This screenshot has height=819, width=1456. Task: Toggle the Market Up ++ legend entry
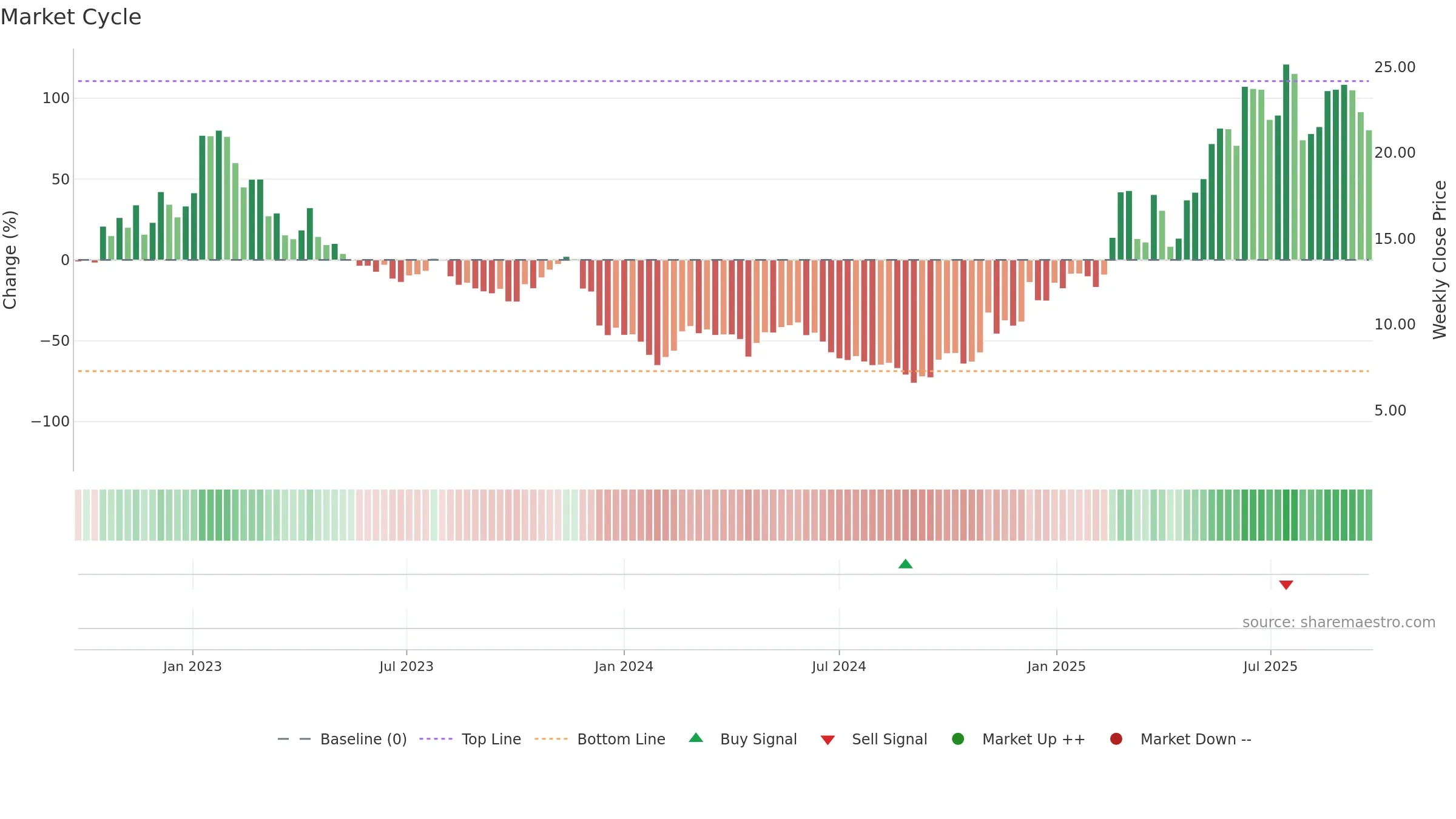point(1019,739)
